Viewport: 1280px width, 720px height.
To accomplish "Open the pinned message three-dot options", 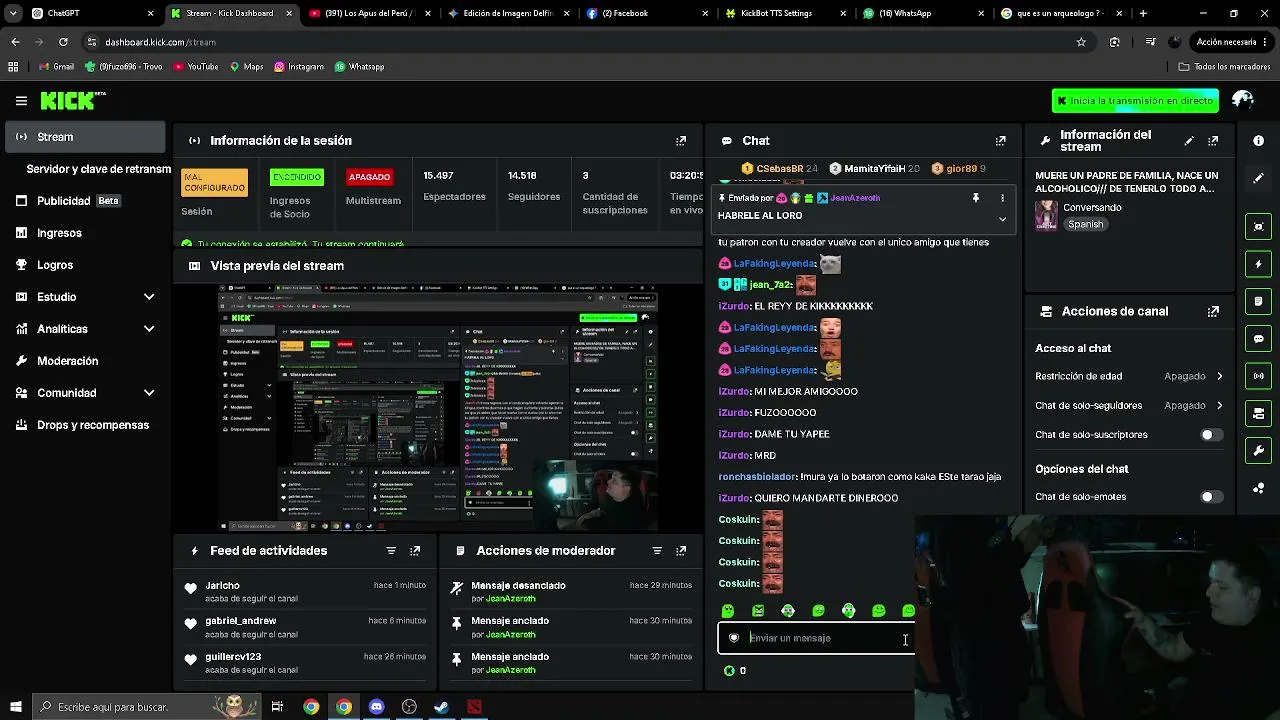I will point(1002,198).
